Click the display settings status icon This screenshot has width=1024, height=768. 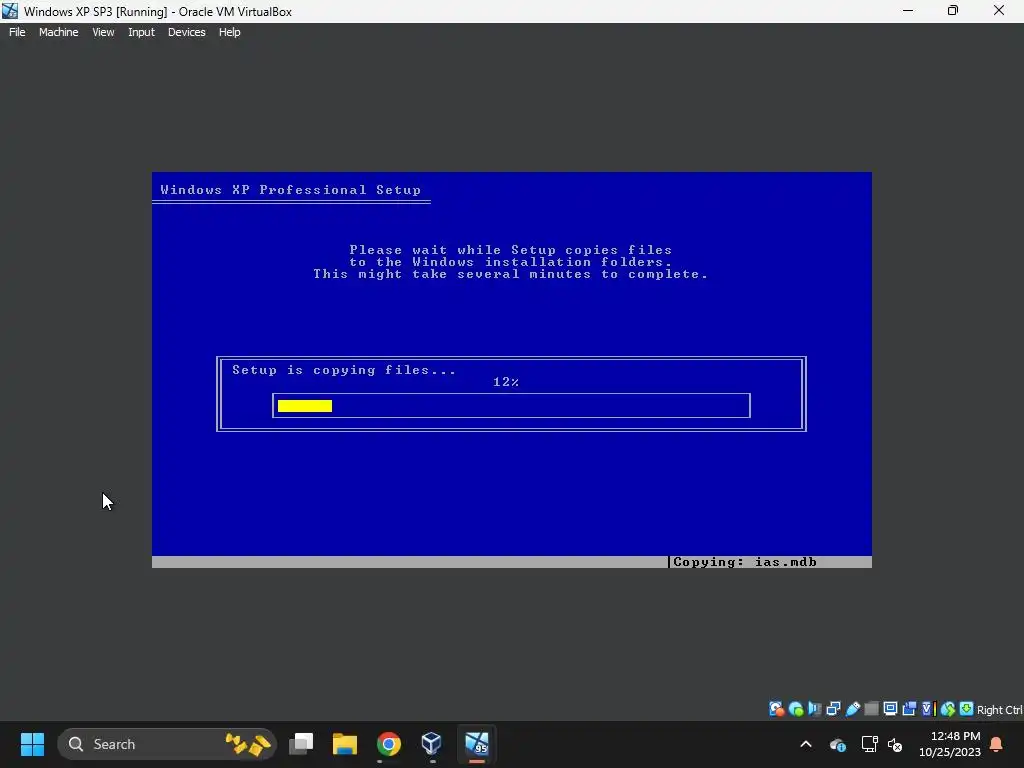point(890,709)
